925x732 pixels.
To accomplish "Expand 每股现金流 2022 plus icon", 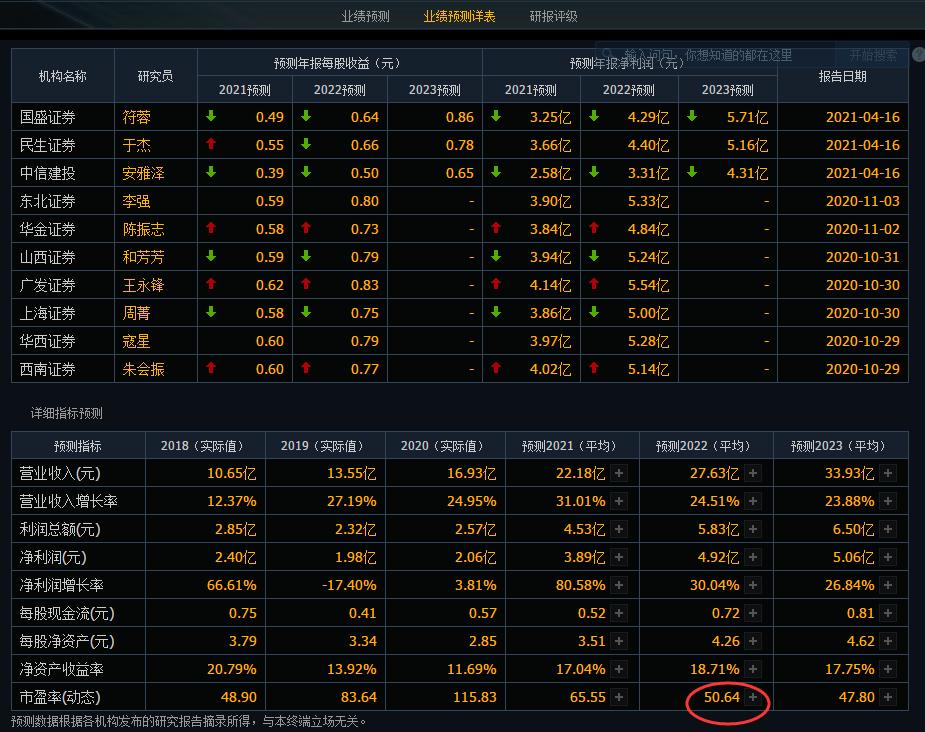I will click(x=753, y=613).
